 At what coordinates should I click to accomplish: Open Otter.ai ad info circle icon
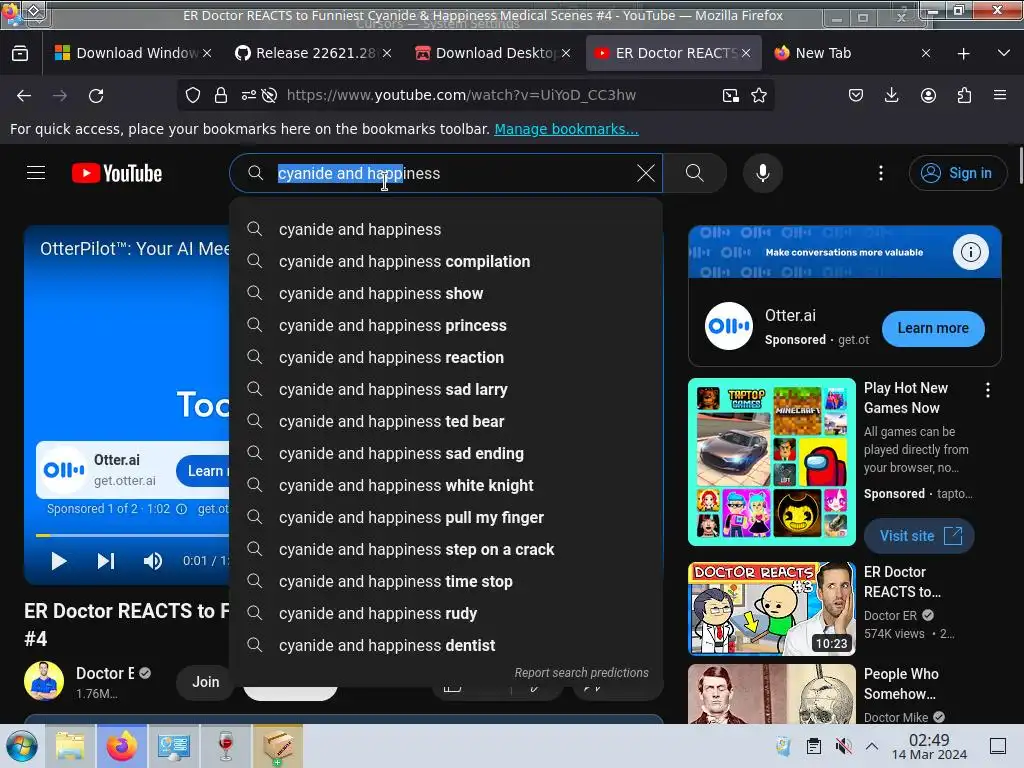970,252
